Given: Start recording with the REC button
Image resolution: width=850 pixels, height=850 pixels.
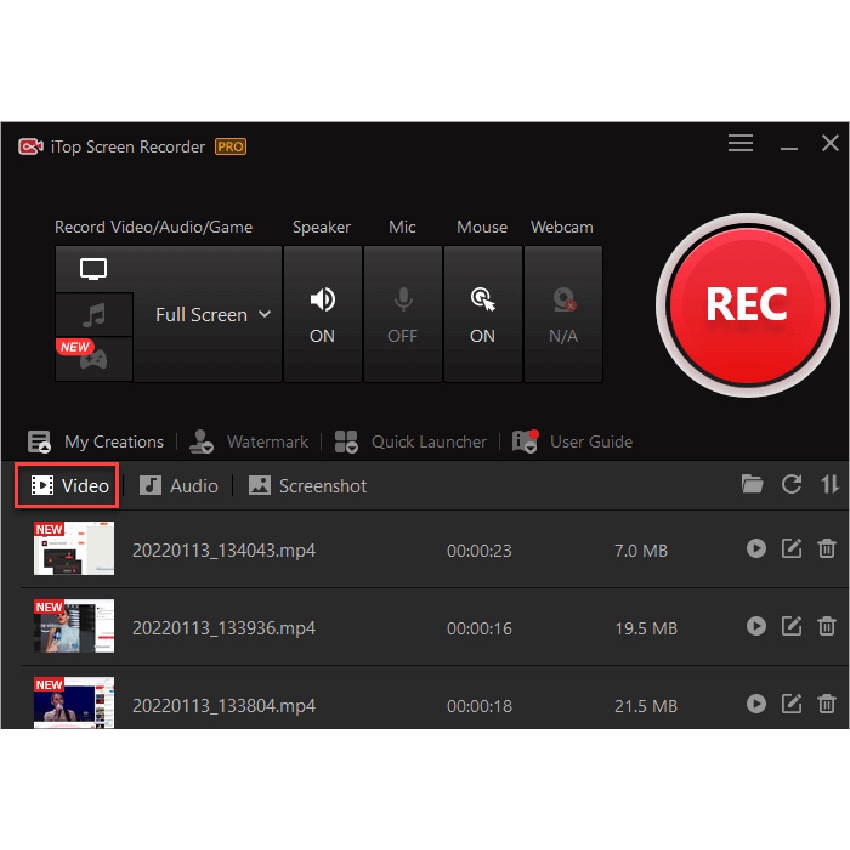Looking at the screenshot, I should pyautogui.click(x=747, y=304).
